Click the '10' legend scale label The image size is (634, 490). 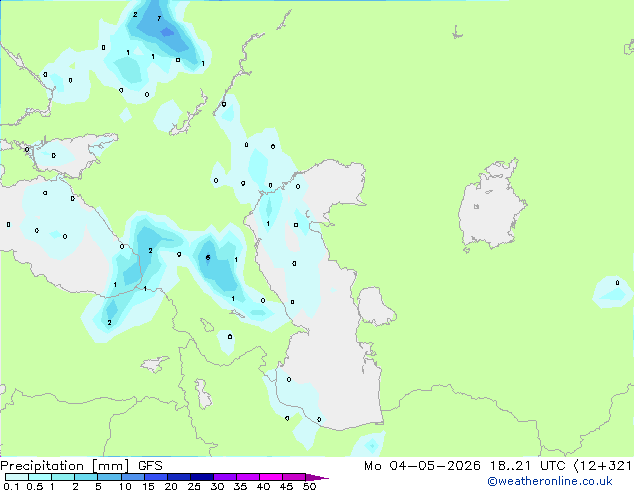pyautogui.click(x=125, y=486)
